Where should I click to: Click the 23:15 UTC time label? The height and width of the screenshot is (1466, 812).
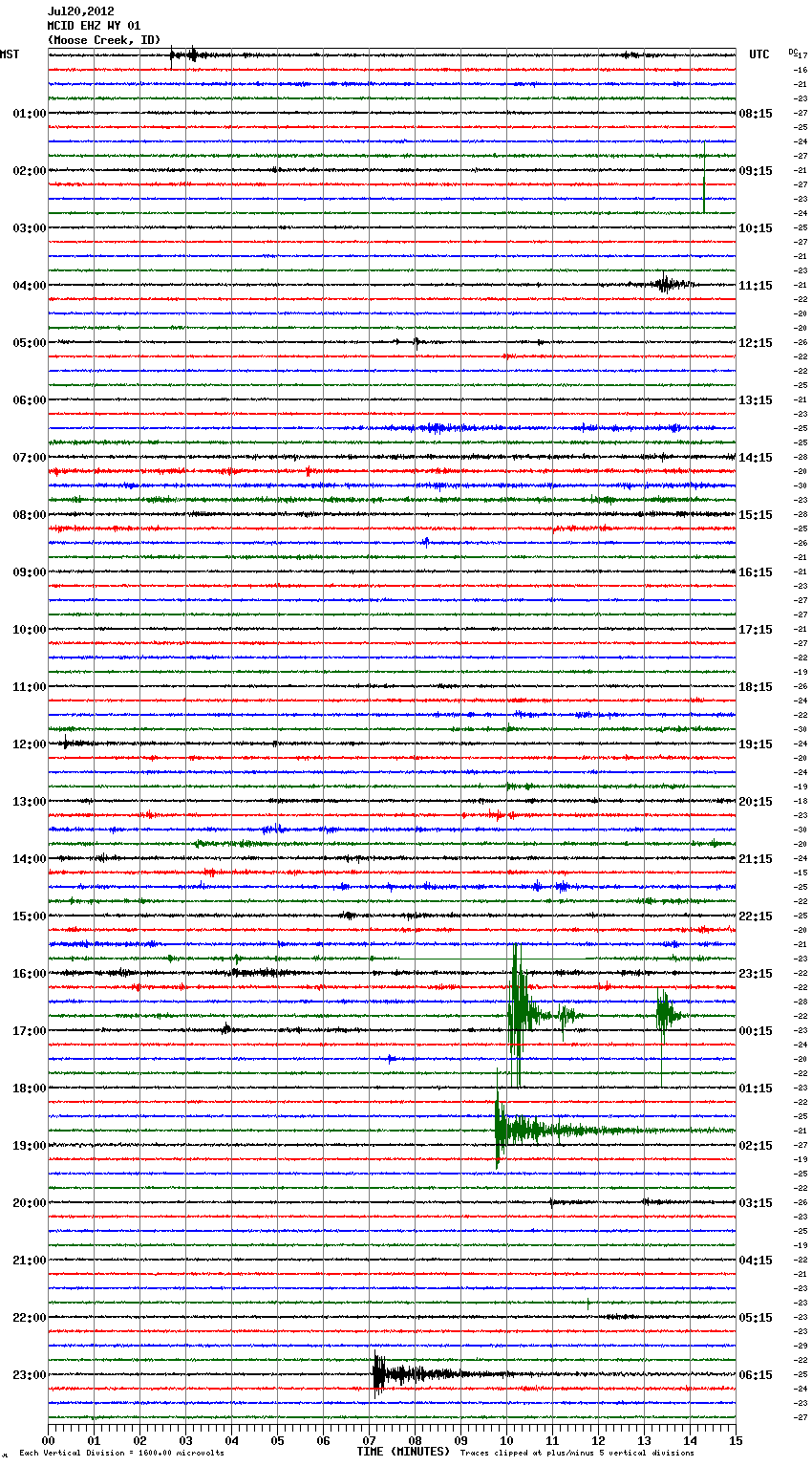click(x=755, y=974)
